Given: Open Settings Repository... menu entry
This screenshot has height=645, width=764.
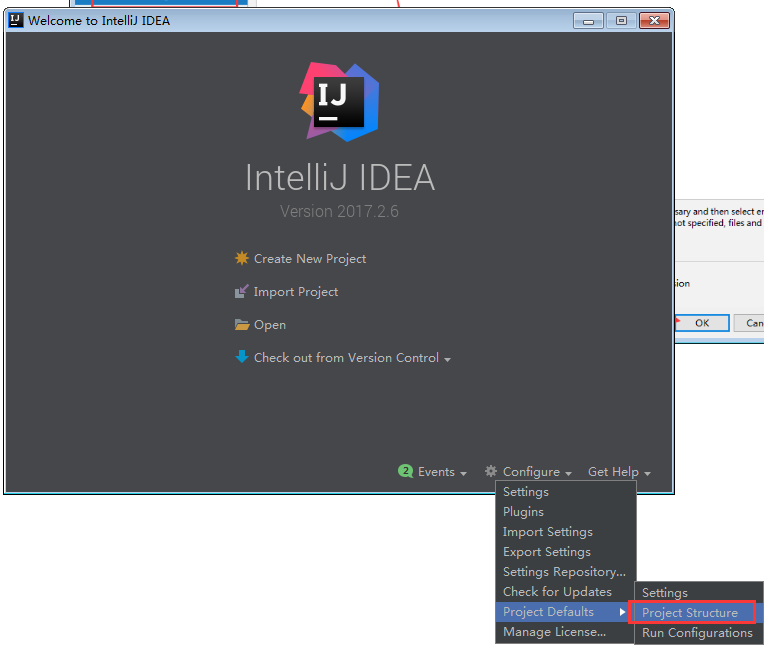Looking at the screenshot, I should (x=566, y=572).
